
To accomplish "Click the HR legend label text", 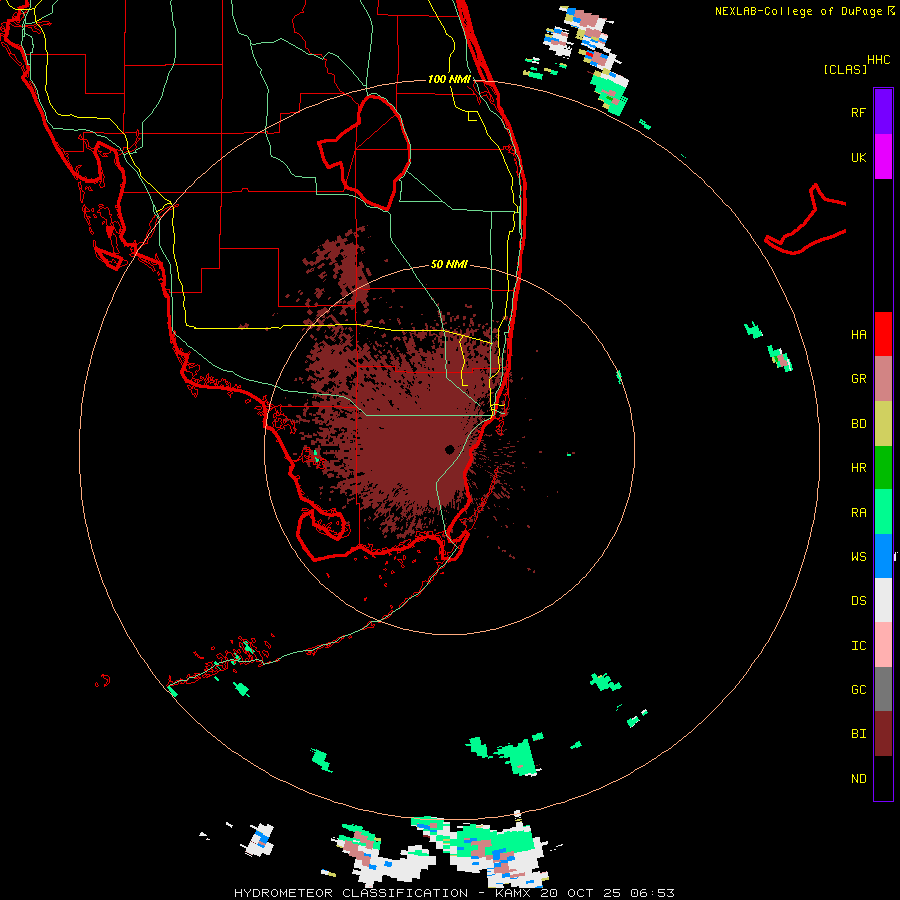I will click(x=858, y=468).
